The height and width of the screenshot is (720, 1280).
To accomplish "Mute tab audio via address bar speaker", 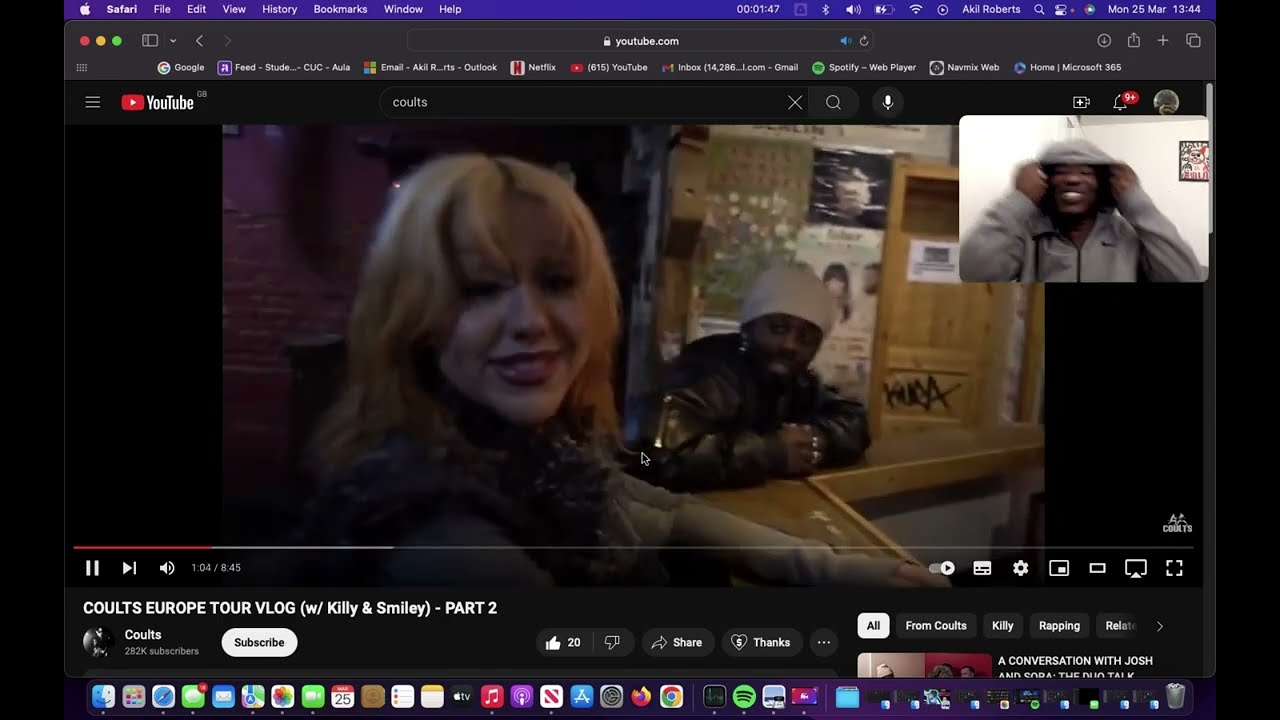I will tap(845, 41).
